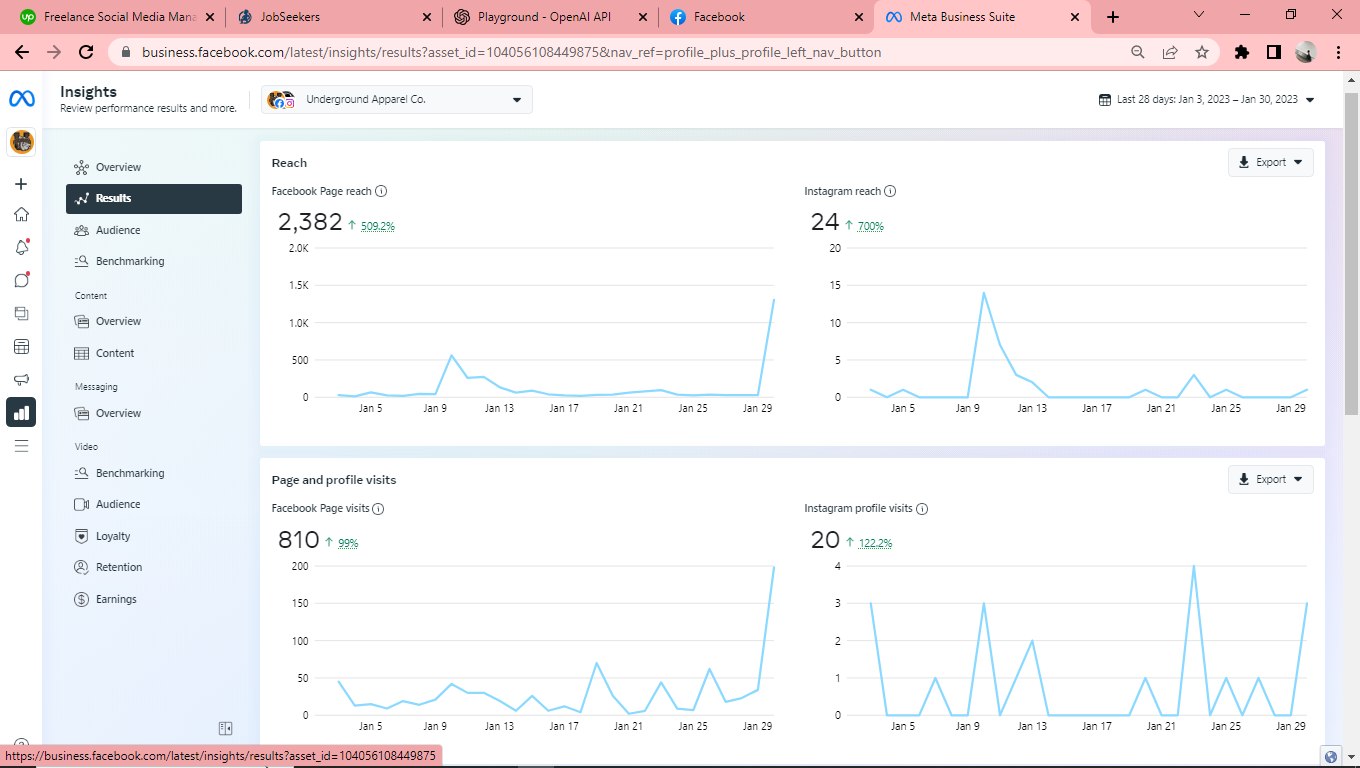Click the info icon beside Facebook Page visits
Screen dimensions: 1360x768
click(378, 509)
